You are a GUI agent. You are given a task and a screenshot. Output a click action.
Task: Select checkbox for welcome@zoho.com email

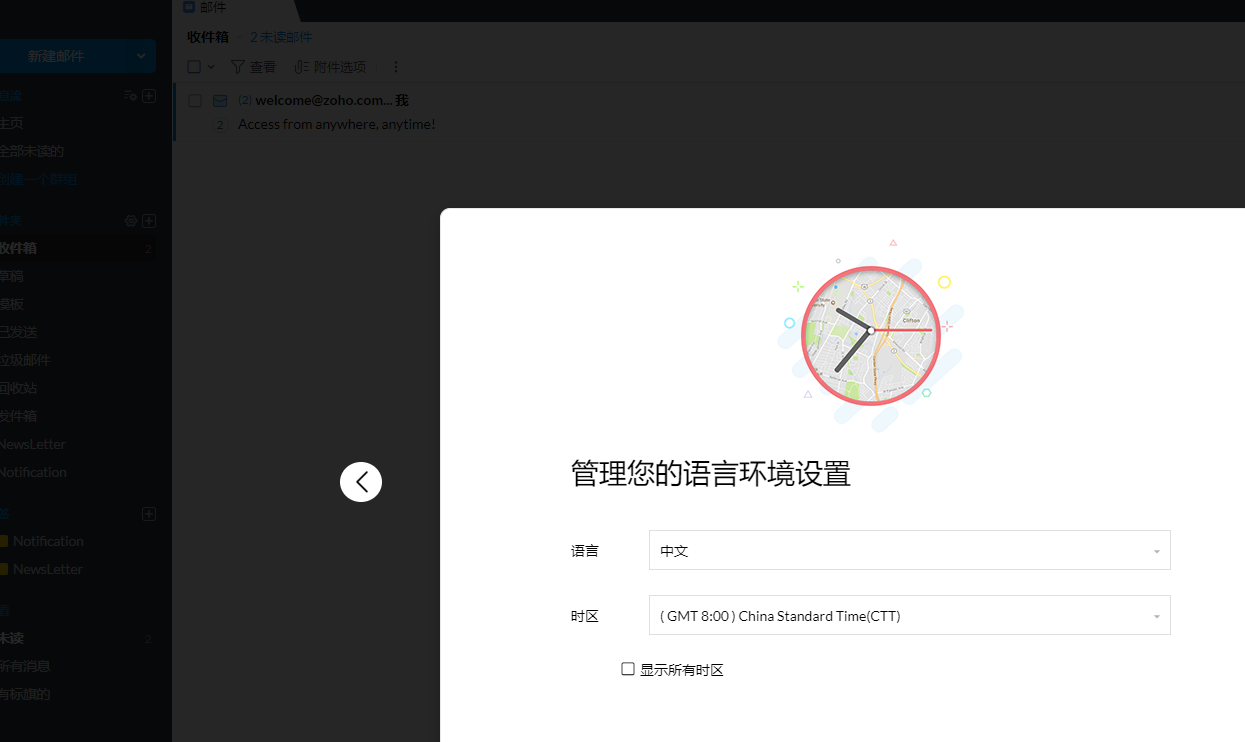pos(195,101)
